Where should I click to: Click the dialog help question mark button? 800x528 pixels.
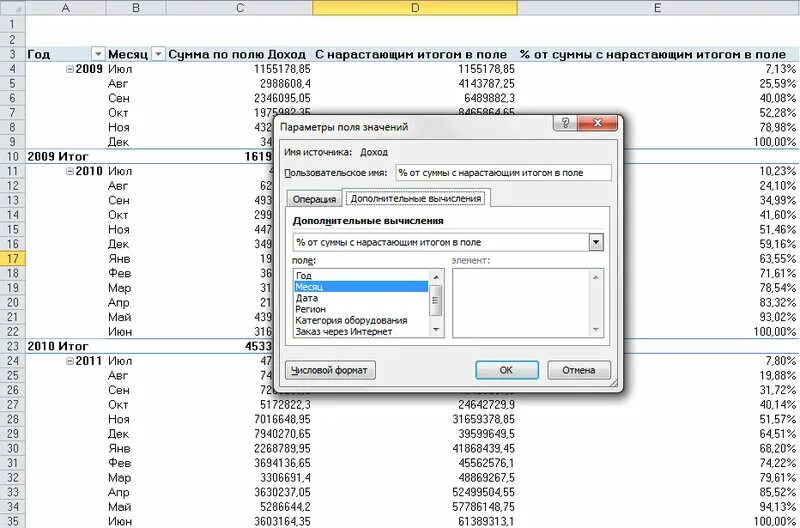click(565, 123)
